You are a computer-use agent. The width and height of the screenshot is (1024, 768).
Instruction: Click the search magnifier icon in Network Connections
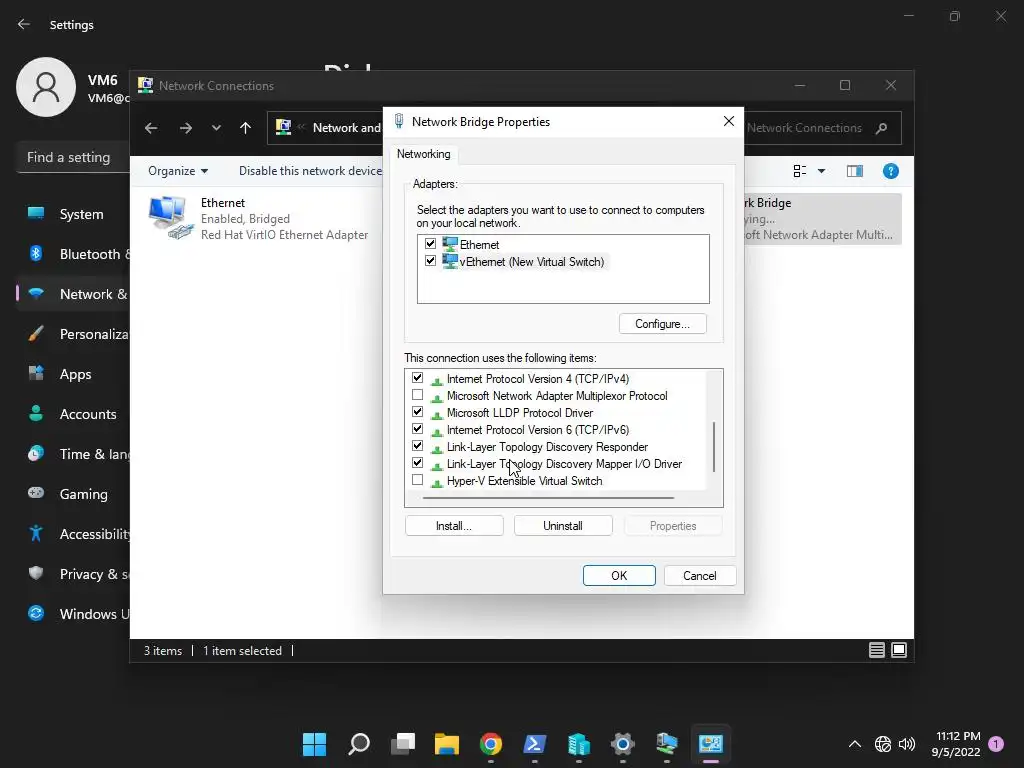coord(882,128)
